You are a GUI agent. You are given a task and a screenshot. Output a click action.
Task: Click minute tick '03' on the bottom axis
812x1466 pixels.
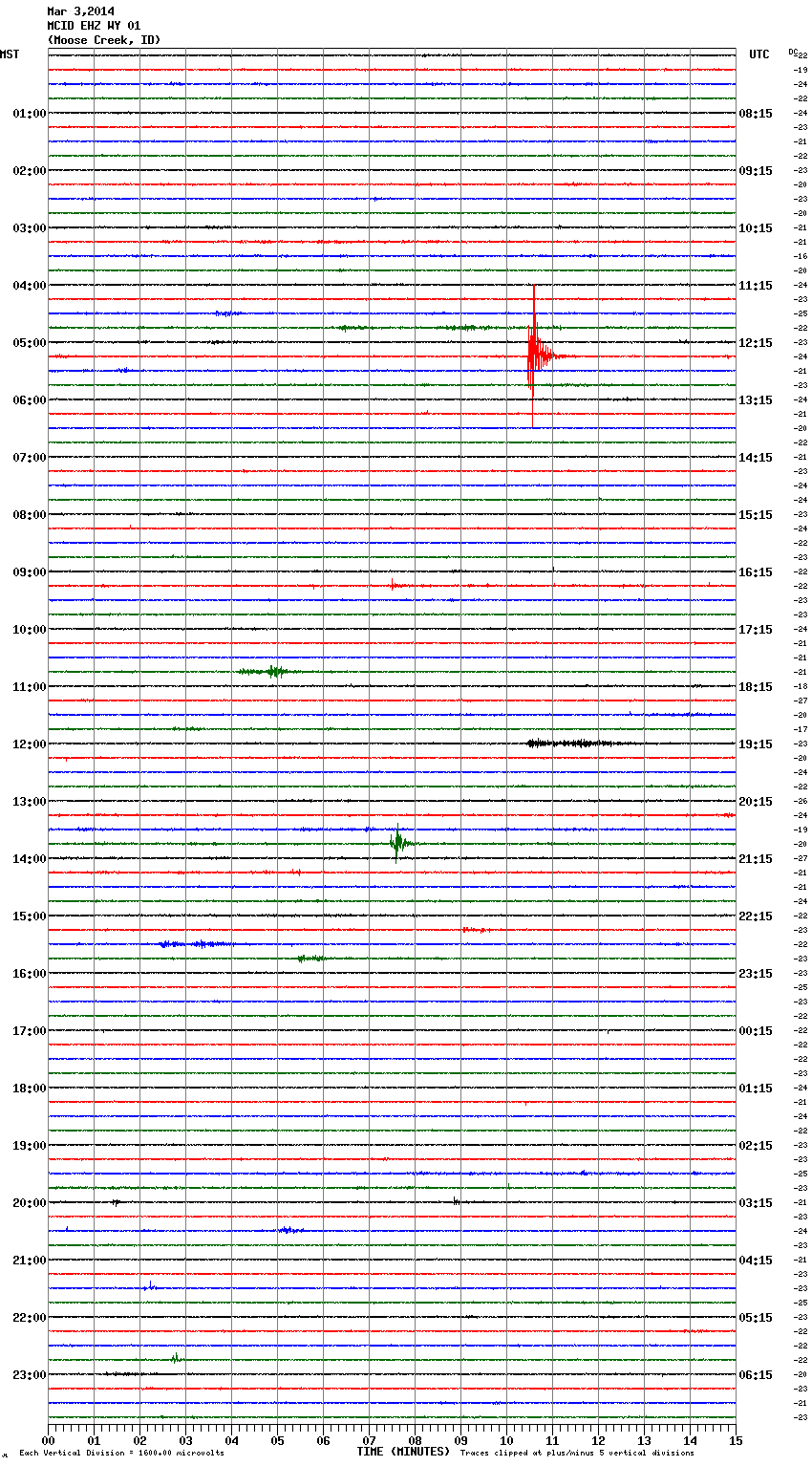point(185,1440)
